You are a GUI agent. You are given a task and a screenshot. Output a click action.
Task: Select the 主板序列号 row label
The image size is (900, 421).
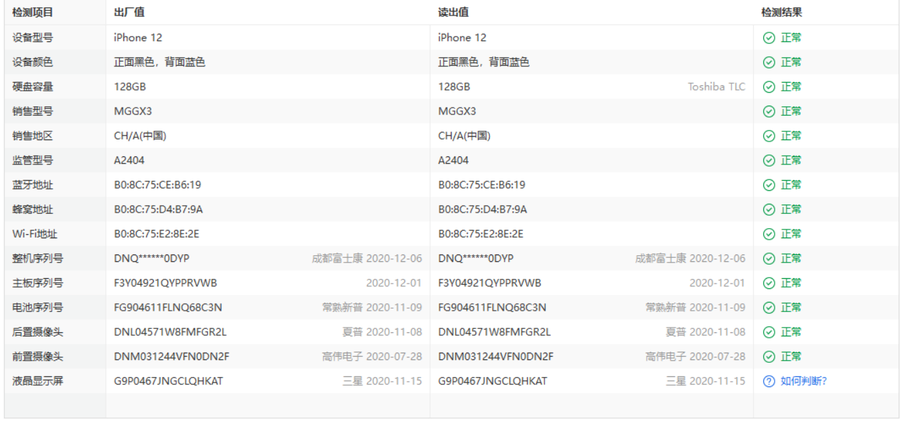tap(38, 283)
